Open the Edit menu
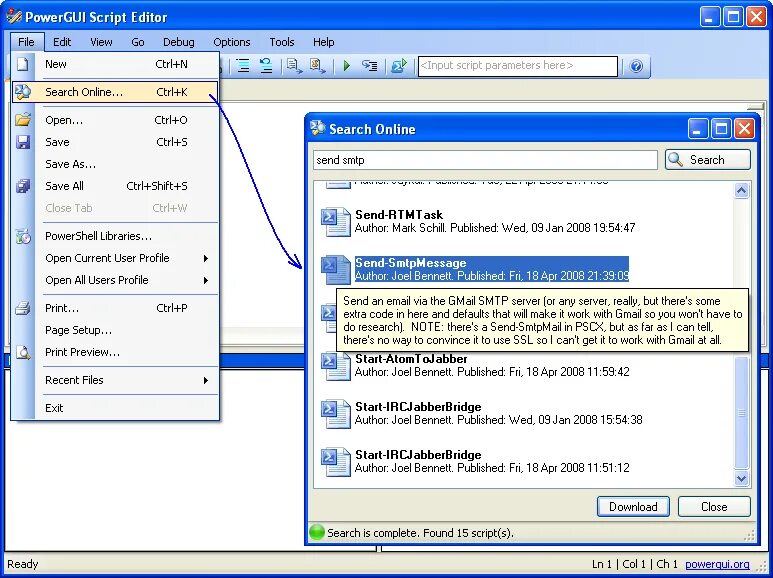The height and width of the screenshot is (578, 773). (62, 42)
